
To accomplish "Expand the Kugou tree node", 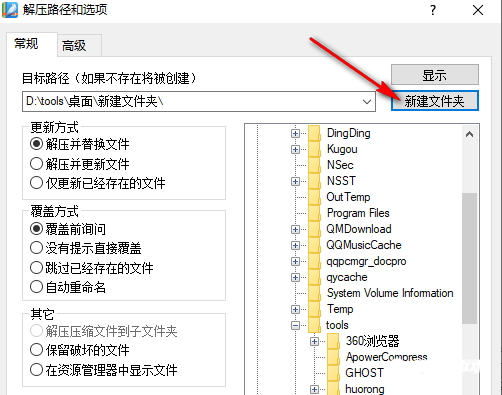I will pyautogui.click(x=295, y=149).
